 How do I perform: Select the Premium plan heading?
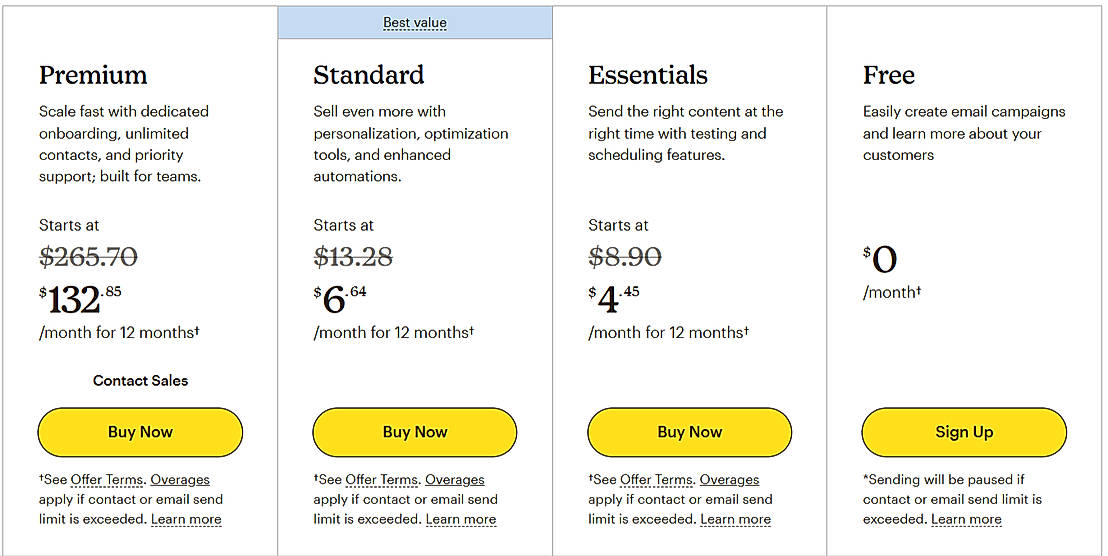(93, 75)
